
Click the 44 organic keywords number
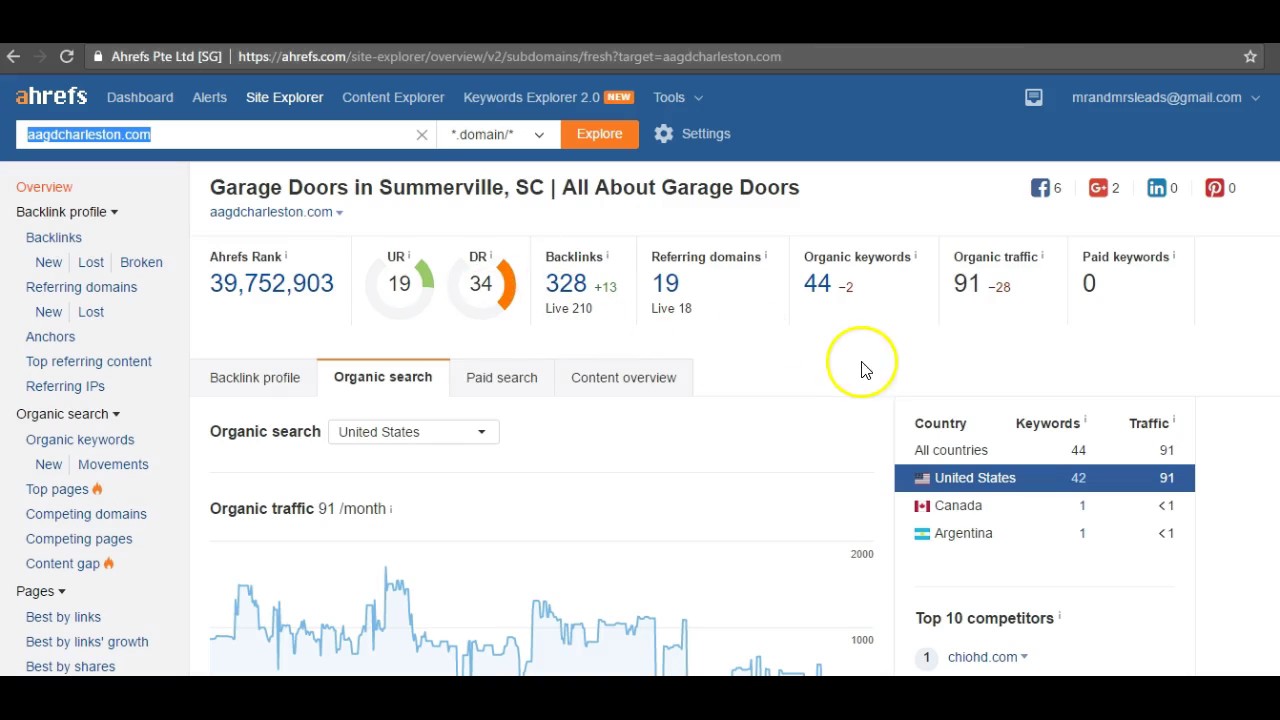[x=817, y=284]
